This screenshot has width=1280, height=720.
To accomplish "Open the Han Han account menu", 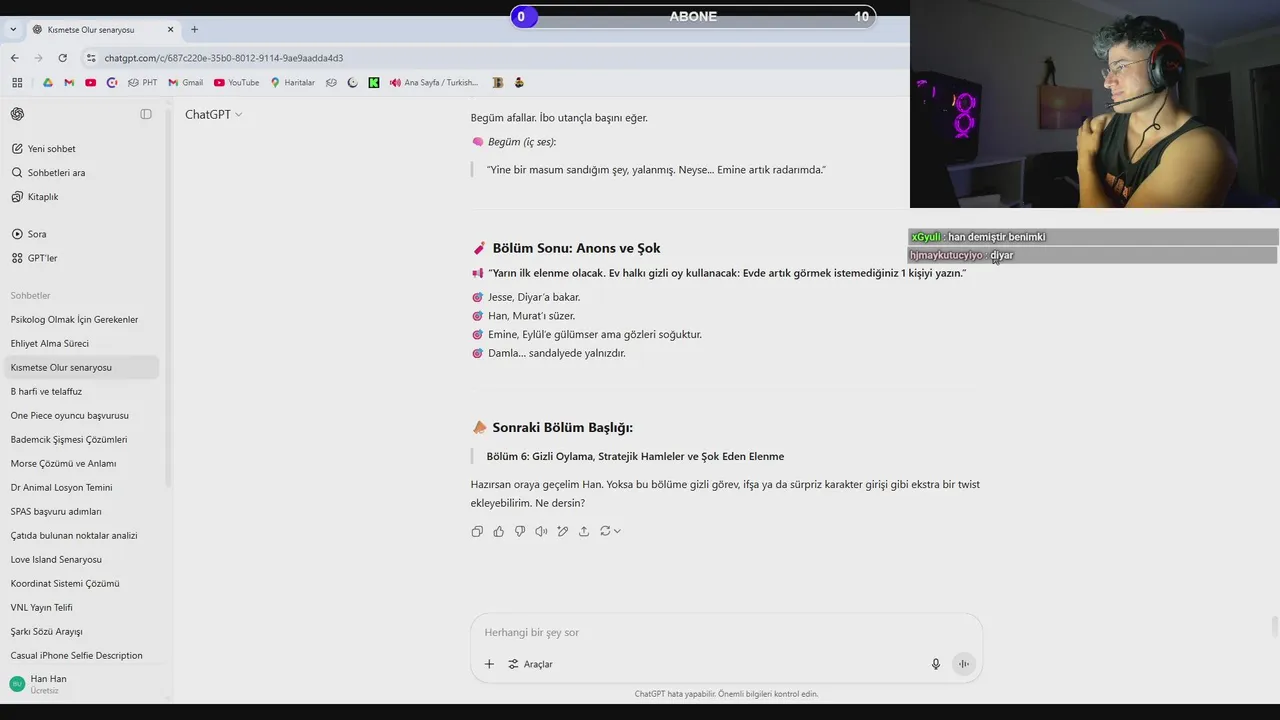I will click(x=82, y=684).
